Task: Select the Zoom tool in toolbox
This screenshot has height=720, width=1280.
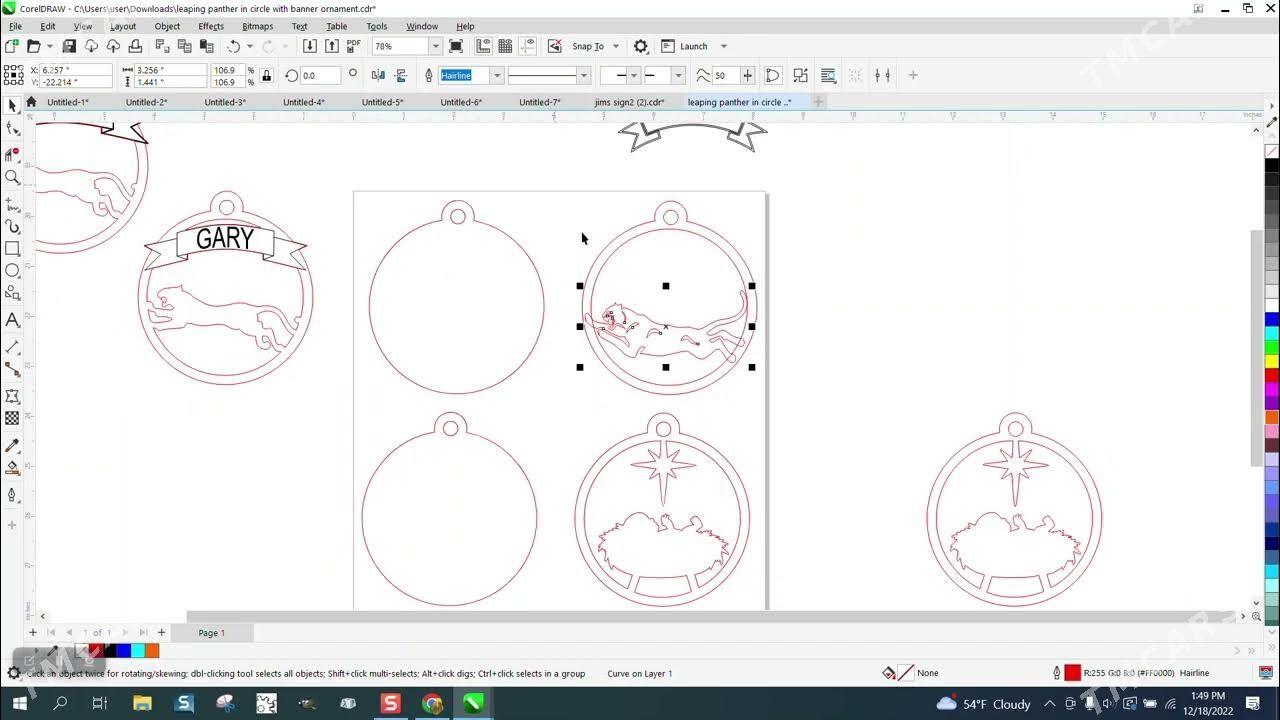Action: (12, 177)
